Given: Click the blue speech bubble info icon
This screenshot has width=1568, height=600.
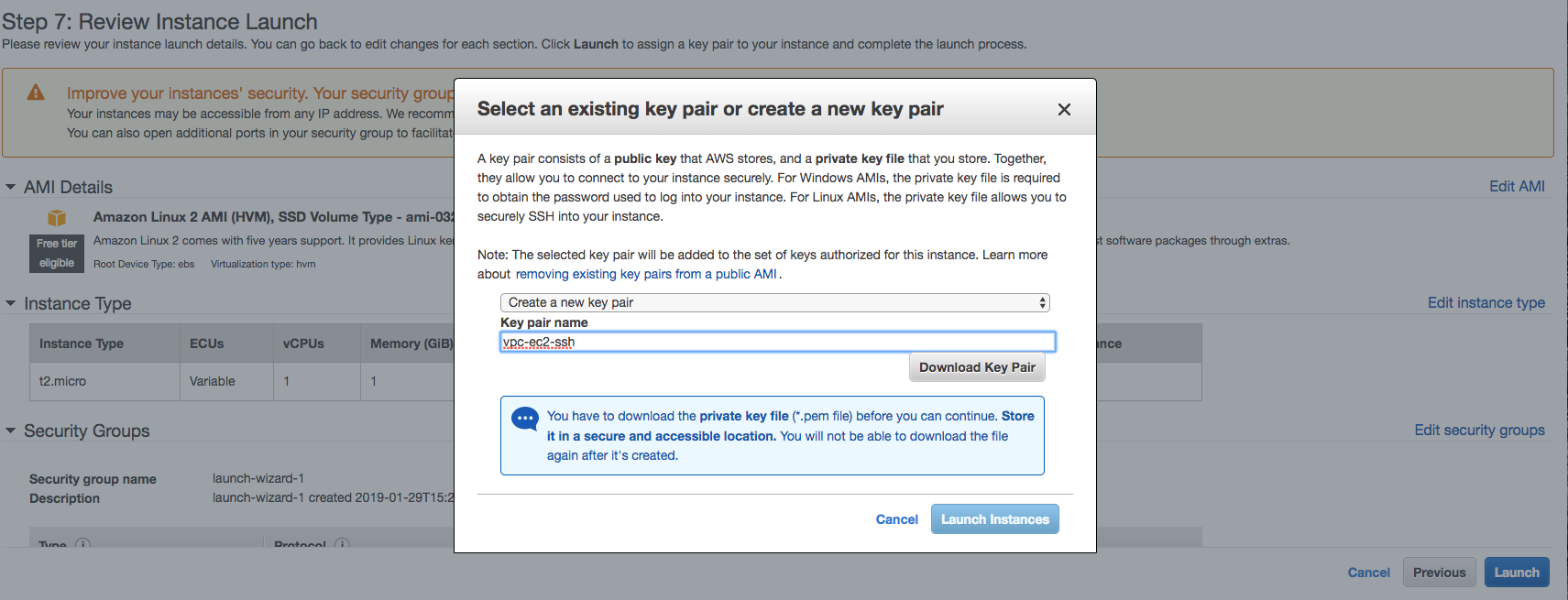Looking at the screenshot, I should [x=525, y=420].
